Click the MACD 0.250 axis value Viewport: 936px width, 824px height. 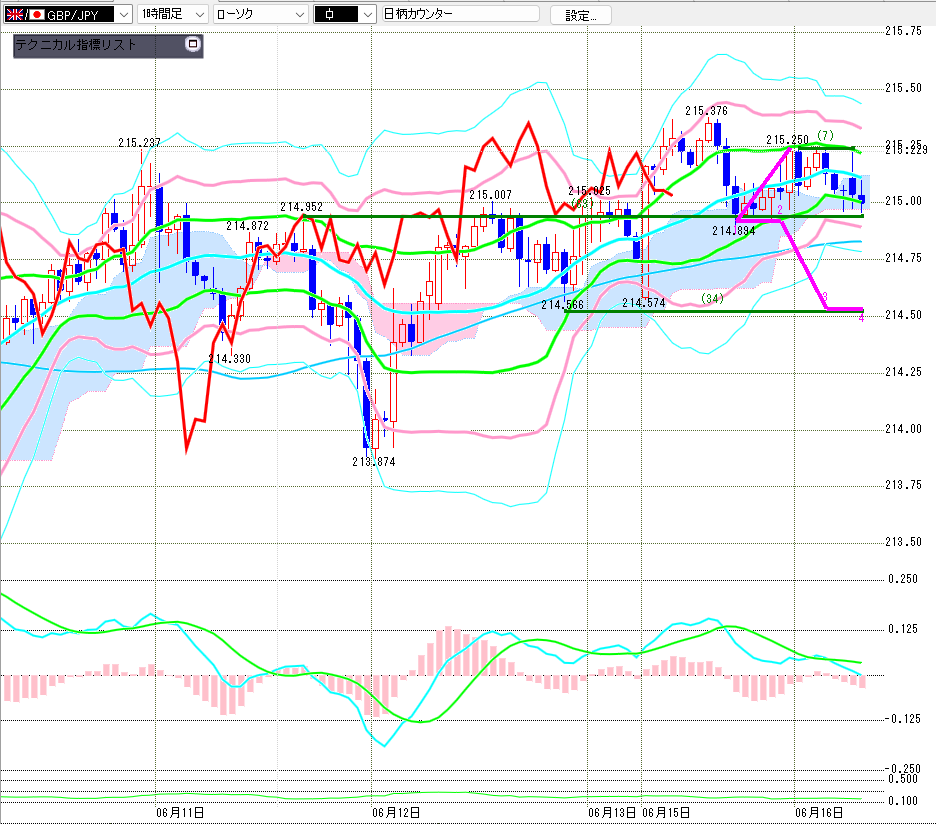click(903, 579)
